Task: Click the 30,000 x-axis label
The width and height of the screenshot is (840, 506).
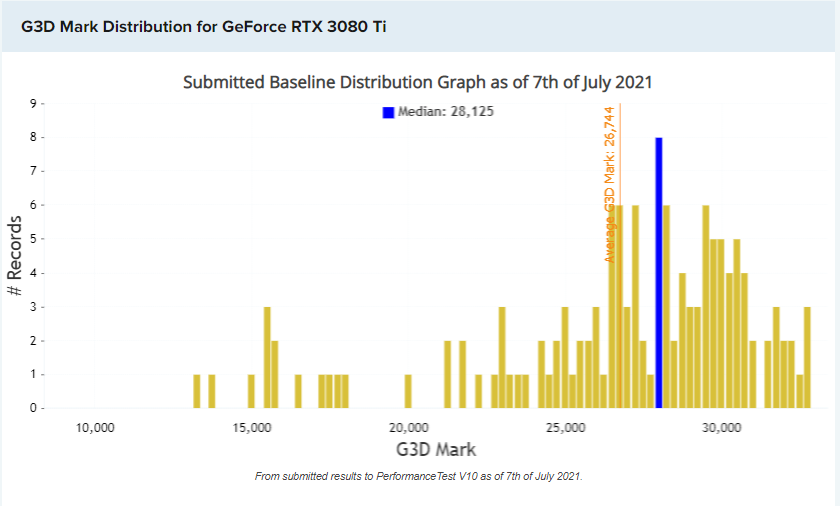Action: click(x=722, y=428)
